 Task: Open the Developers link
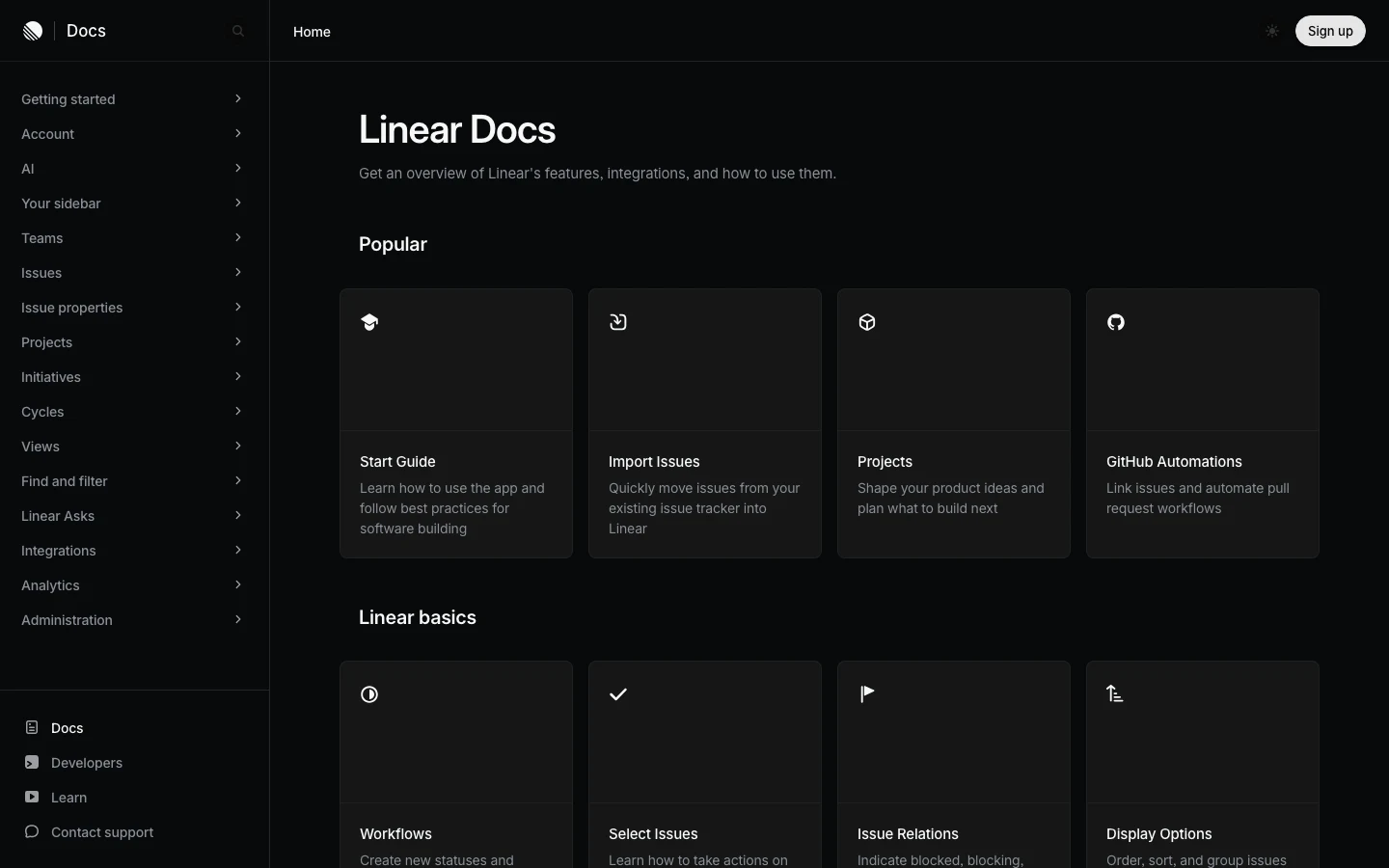pyautogui.click(x=87, y=763)
